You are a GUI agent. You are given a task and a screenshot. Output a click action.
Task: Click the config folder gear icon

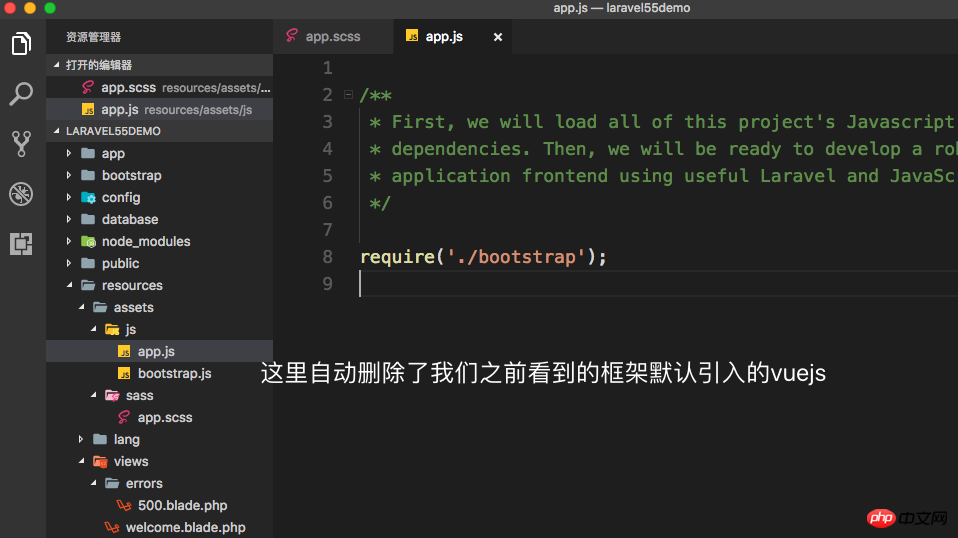click(89, 197)
